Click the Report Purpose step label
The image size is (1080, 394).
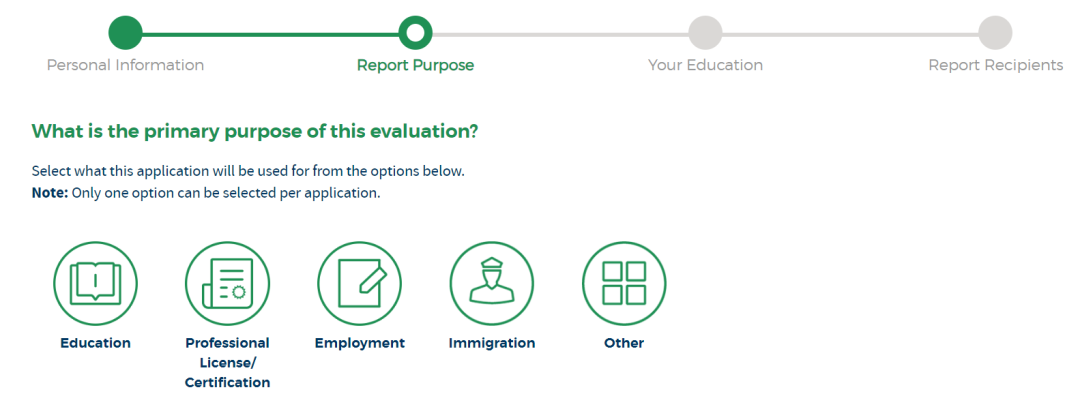tap(415, 65)
